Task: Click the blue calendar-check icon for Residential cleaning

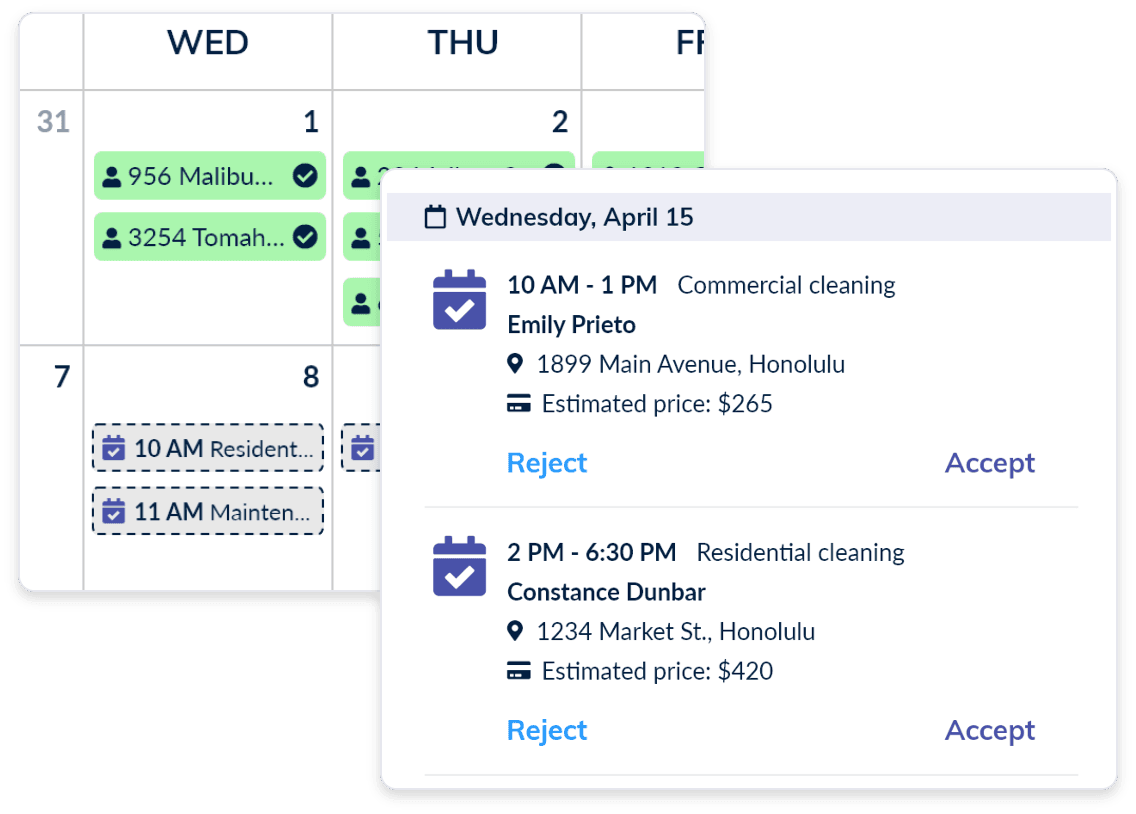Action: click(x=458, y=566)
